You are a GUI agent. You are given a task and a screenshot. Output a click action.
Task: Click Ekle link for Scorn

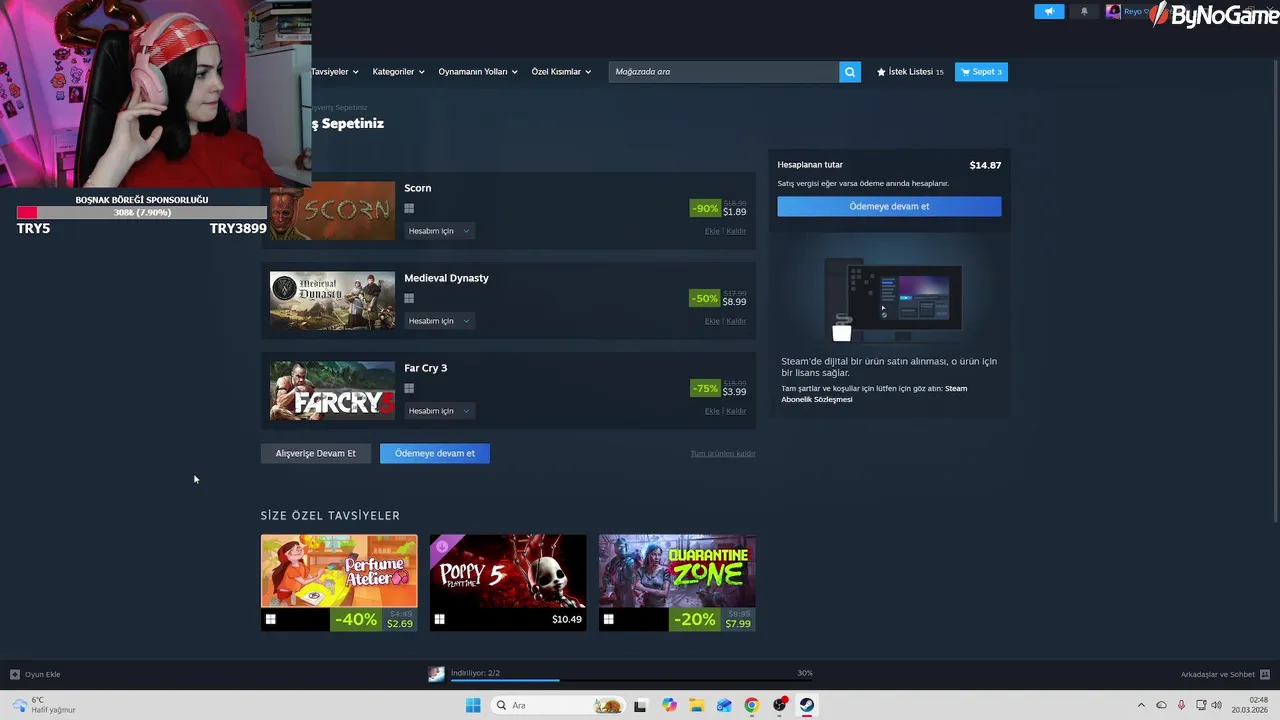tap(712, 231)
